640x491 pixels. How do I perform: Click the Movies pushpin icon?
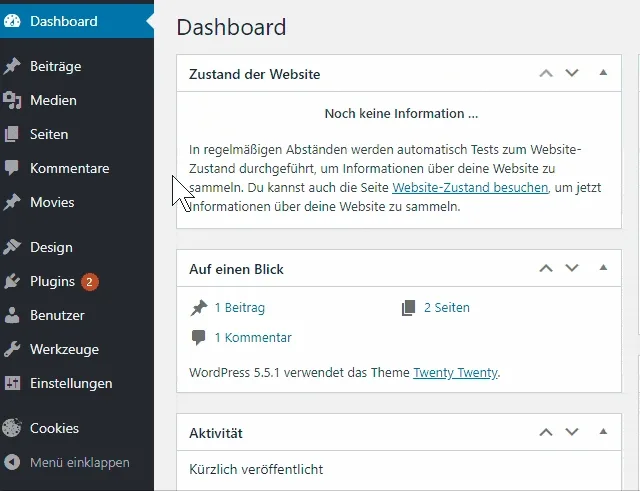tap(12, 202)
